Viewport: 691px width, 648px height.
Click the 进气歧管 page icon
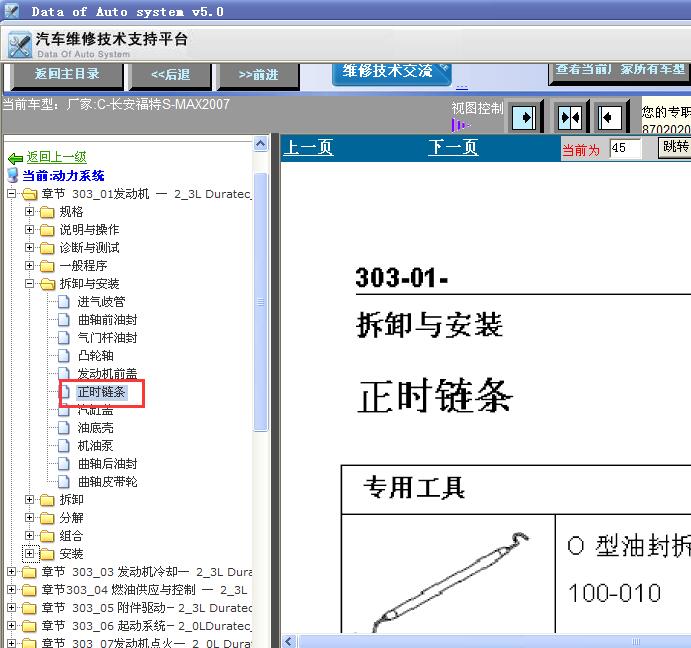point(64,302)
